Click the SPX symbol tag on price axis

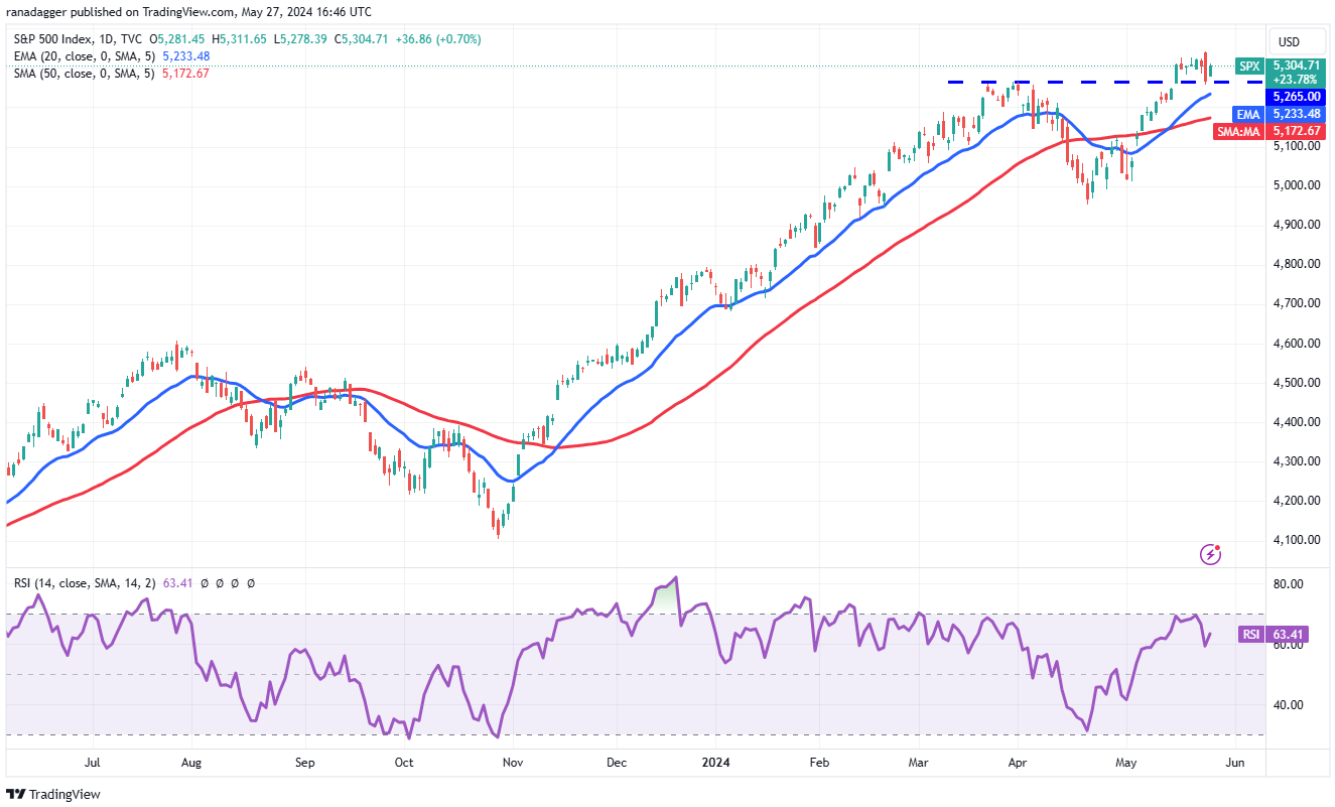click(x=1249, y=65)
